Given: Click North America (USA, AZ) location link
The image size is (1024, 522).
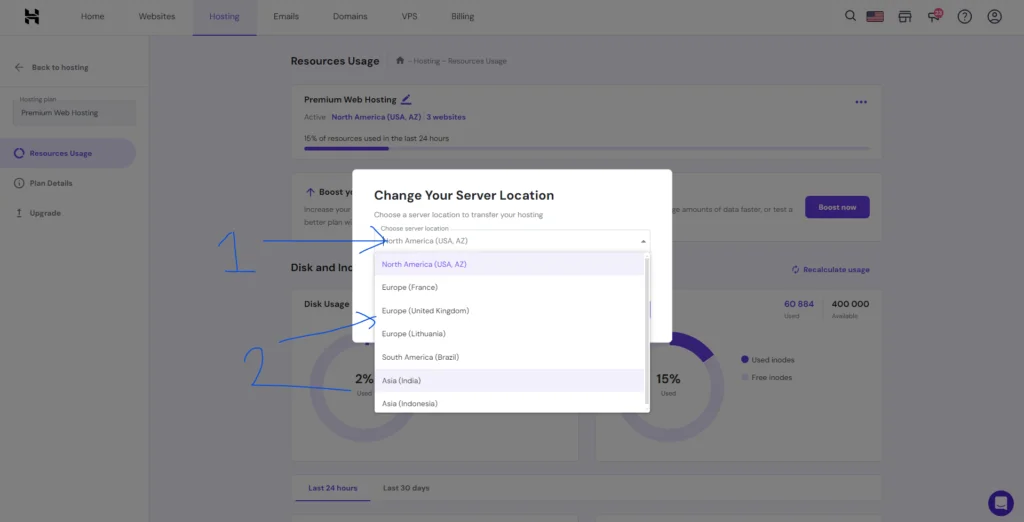Looking at the screenshot, I should (x=376, y=117).
